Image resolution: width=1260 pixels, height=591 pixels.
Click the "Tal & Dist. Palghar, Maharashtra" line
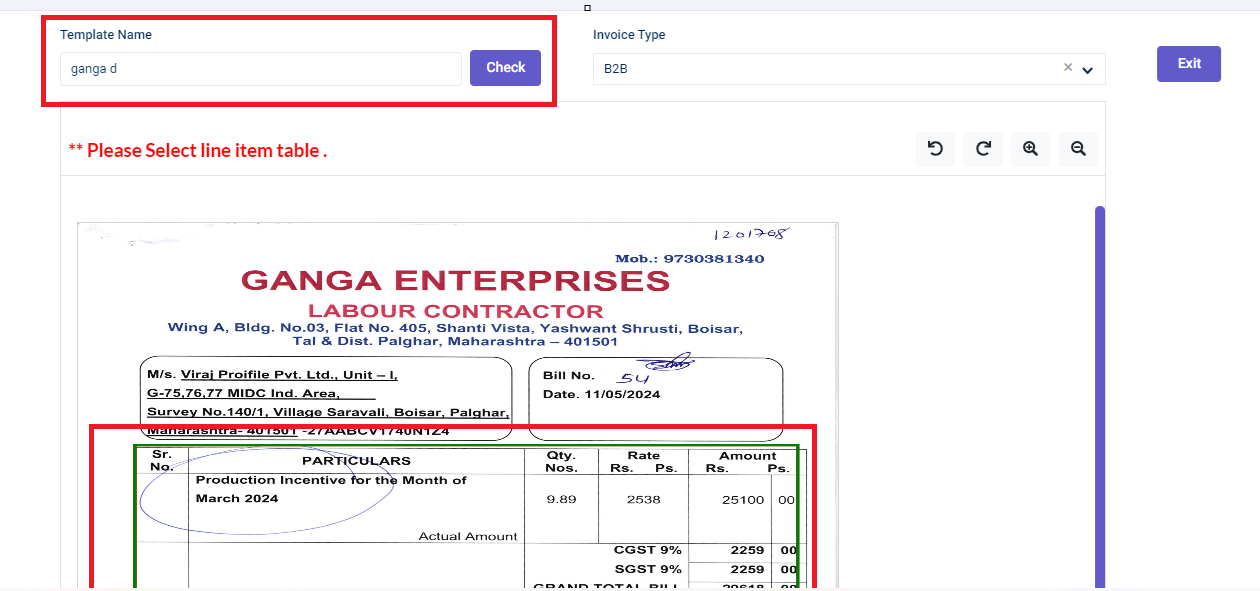tap(455, 341)
